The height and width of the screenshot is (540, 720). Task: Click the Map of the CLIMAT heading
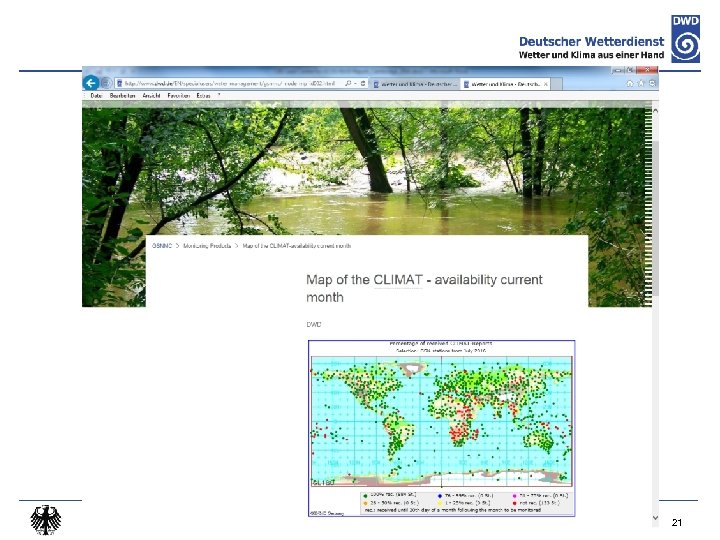(x=424, y=288)
